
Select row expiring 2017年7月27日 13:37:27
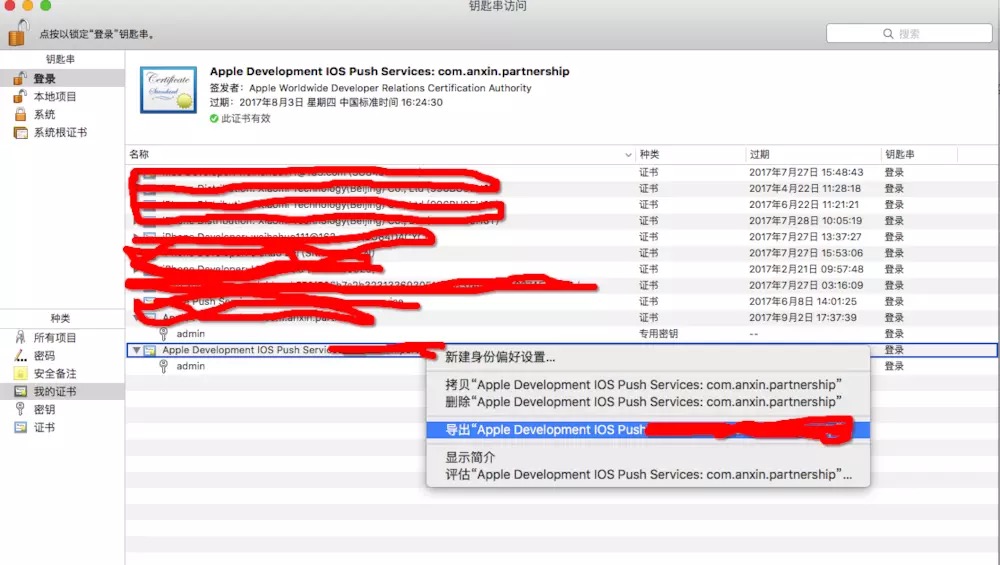click(561, 237)
